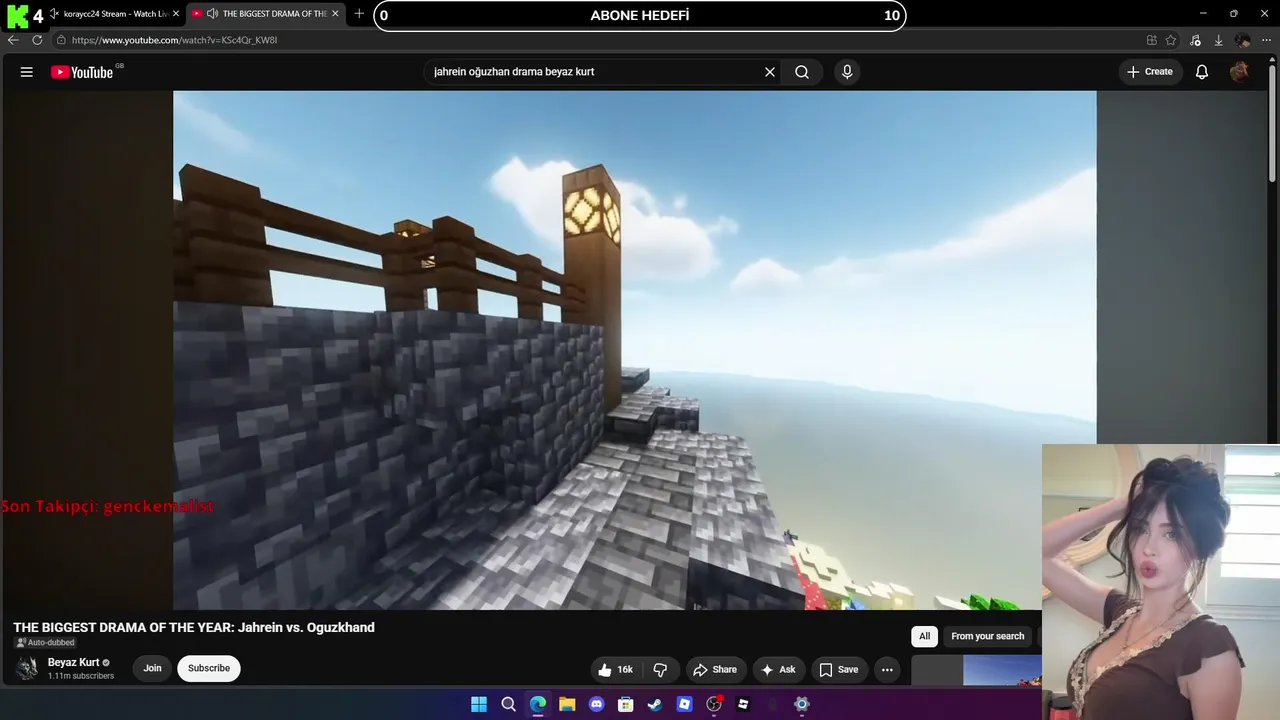Open the media control music icon
The height and width of the screenshot is (720, 1280).
(x=1195, y=40)
